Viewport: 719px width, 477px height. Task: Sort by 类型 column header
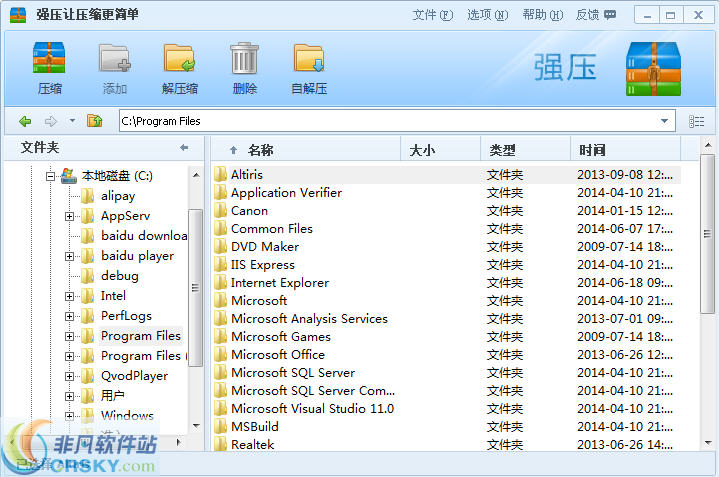pos(526,150)
